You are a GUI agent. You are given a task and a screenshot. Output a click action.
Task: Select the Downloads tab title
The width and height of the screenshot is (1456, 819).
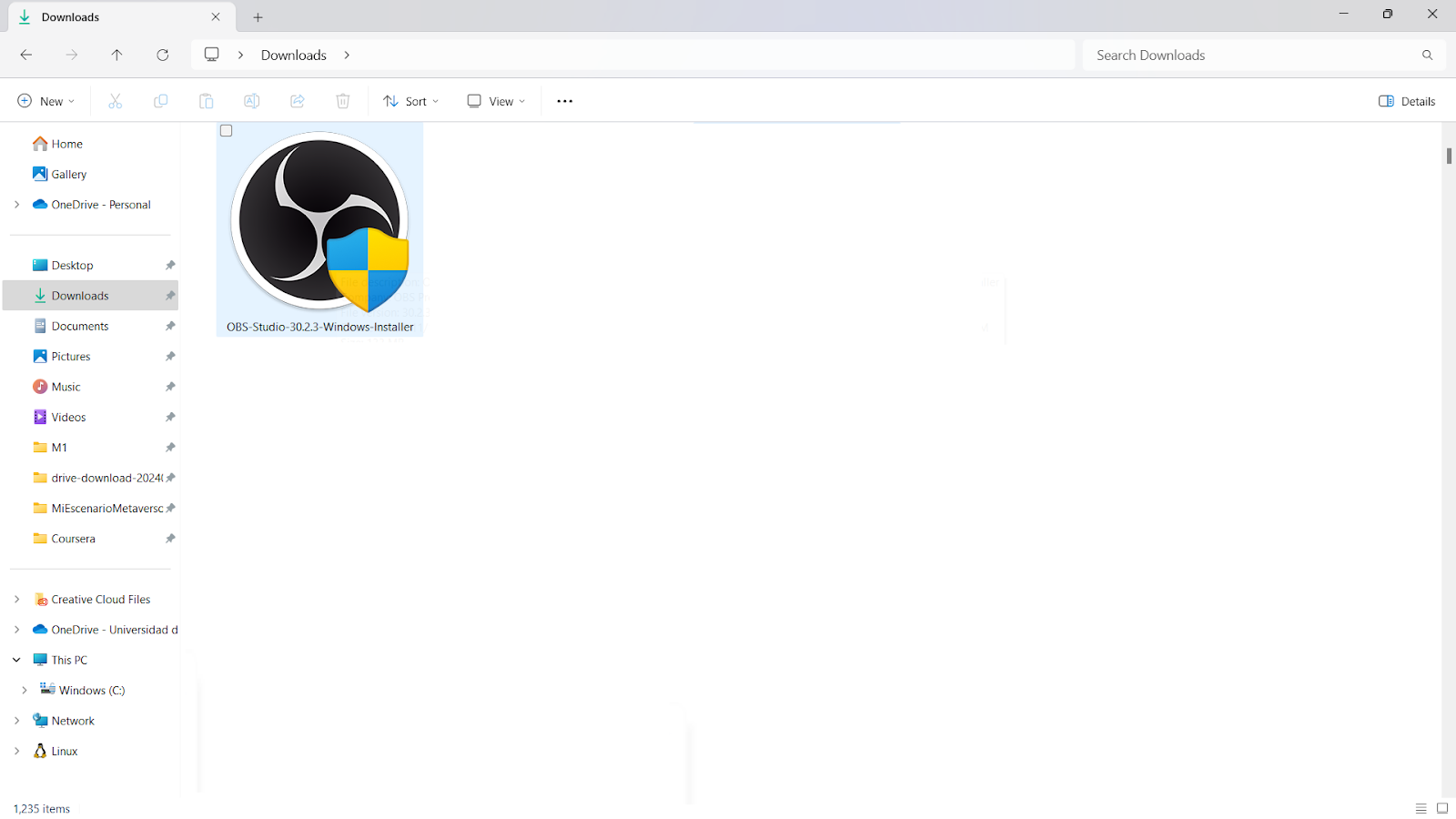[70, 17]
